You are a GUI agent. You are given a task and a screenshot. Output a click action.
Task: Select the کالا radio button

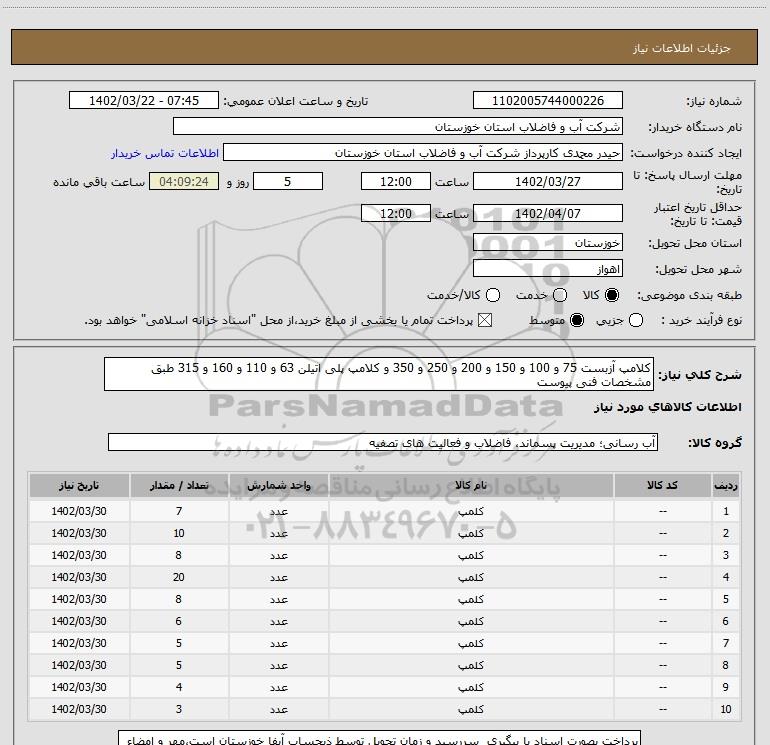click(x=612, y=295)
